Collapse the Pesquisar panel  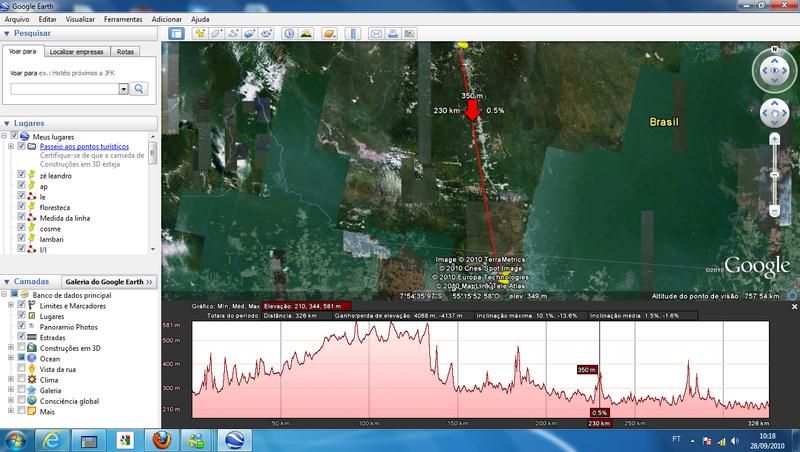point(7,33)
